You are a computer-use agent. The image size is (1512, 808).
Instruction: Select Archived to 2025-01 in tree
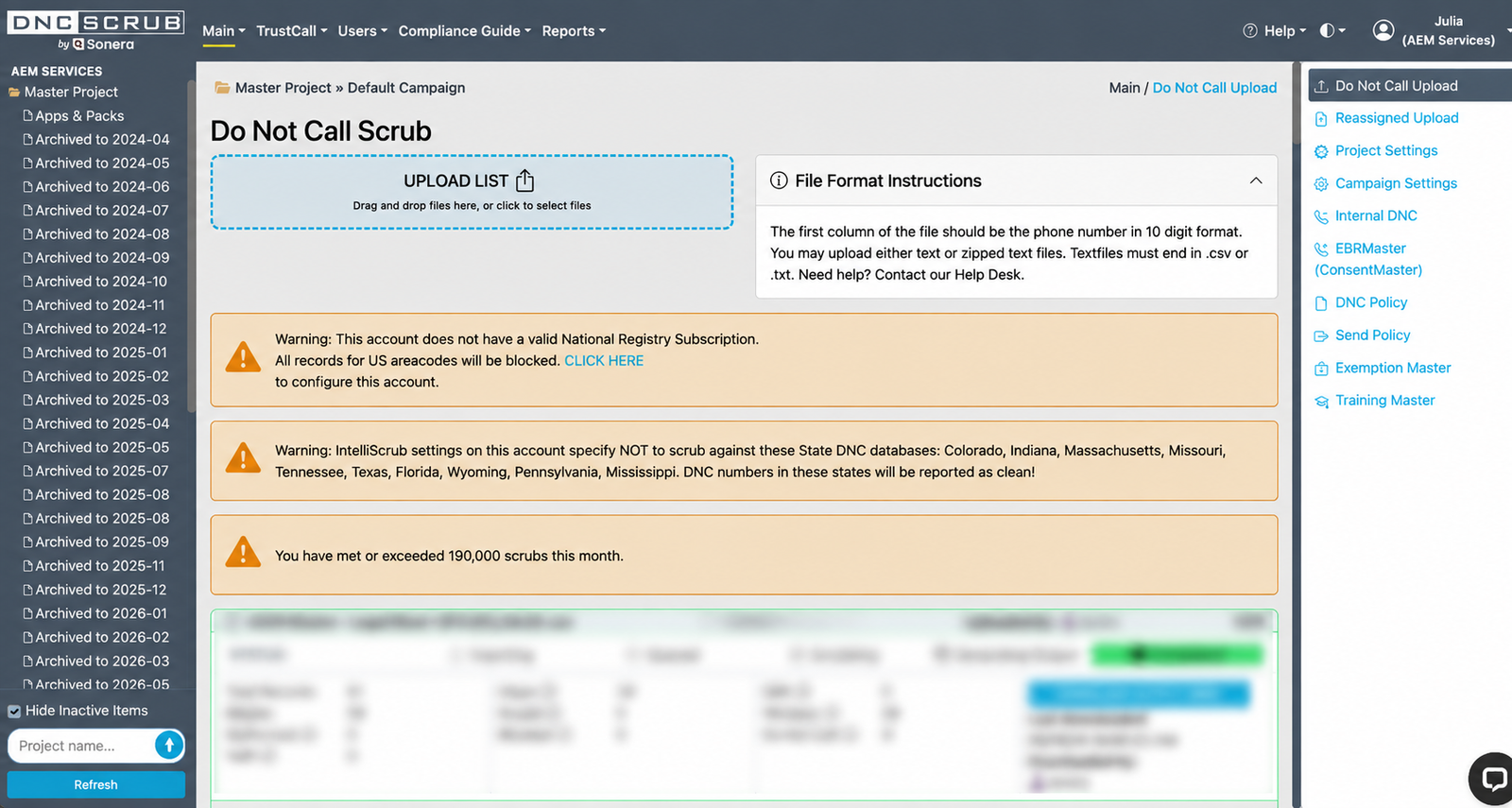point(101,352)
